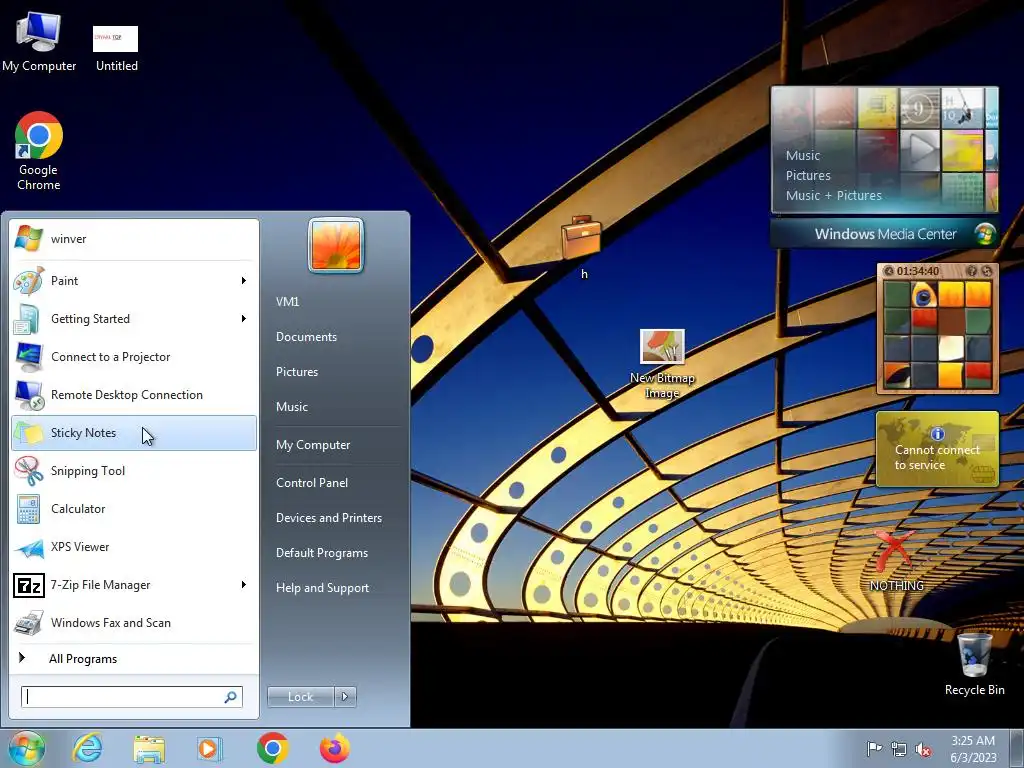Open winver from the Start menu
The height and width of the screenshot is (768, 1024).
coord(134,239)
